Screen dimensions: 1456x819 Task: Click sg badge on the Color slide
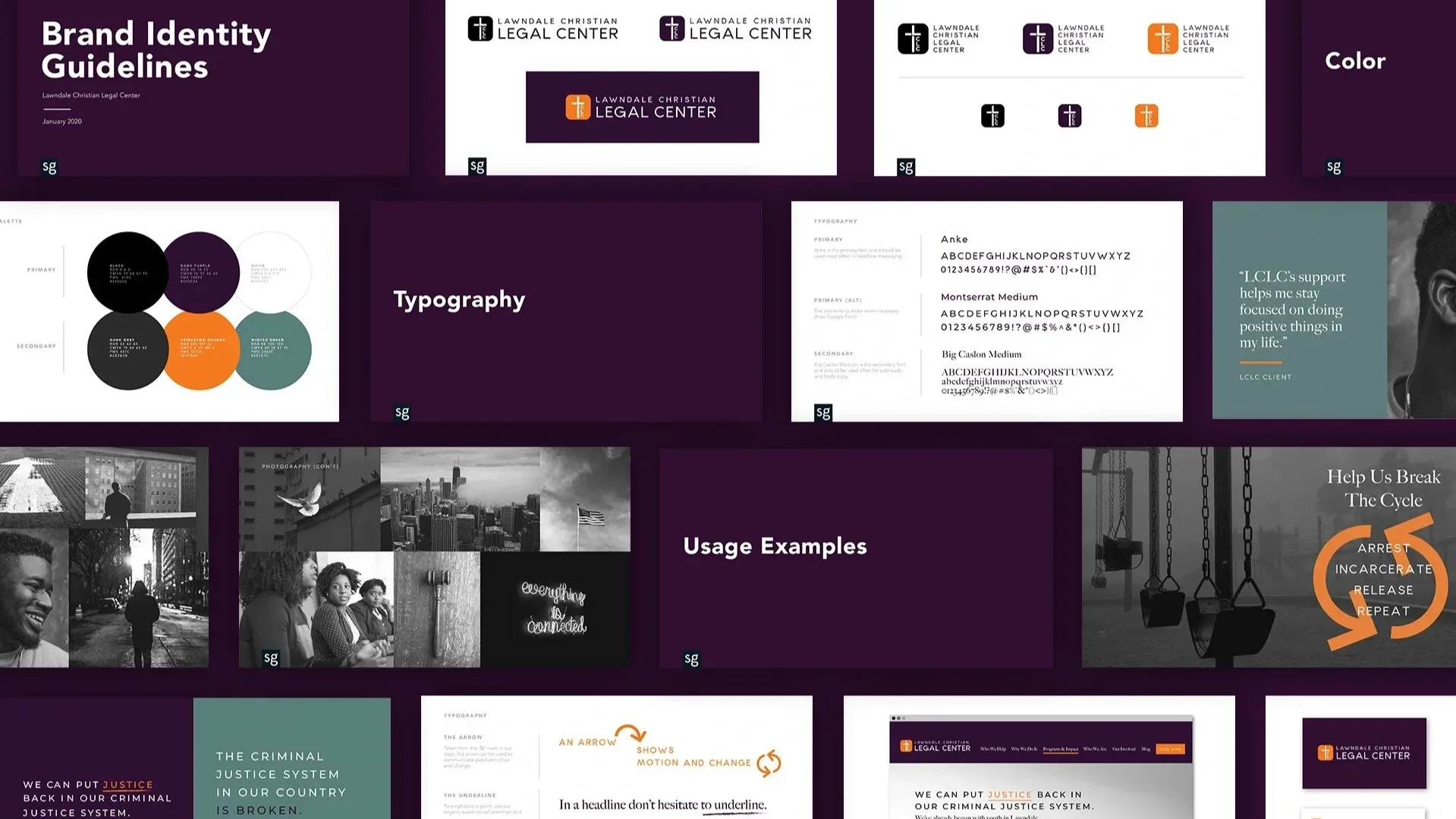click(1334, 167)
